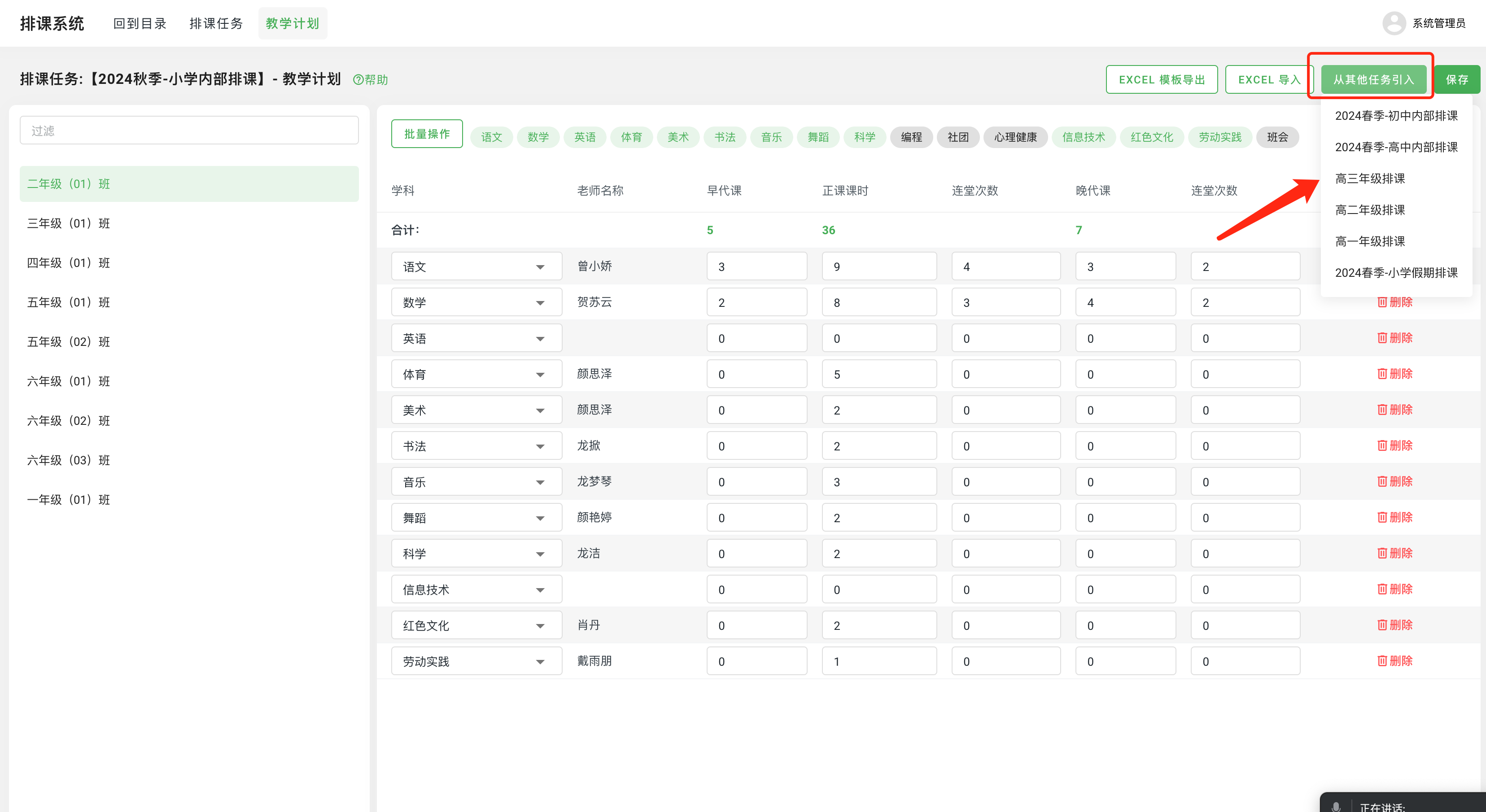Click the EXCEL 导入 button

pos(1269,79)
